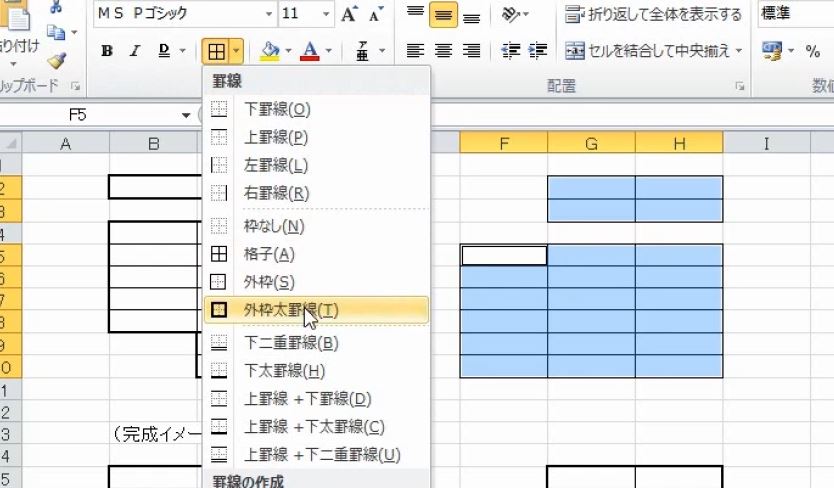The width and height of the screenshot is (834, 488).
Task: Open the Borders dropdown arrow
Action: coord(236,52)
